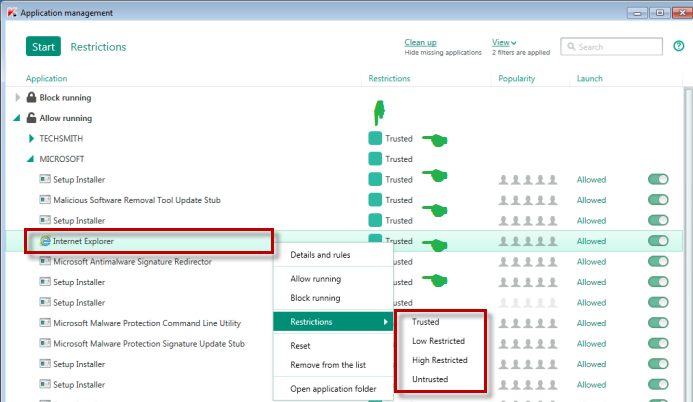Click the locked padlock icon for Block running
Viewport: 693px width, 402px height.
pos(31,97)
